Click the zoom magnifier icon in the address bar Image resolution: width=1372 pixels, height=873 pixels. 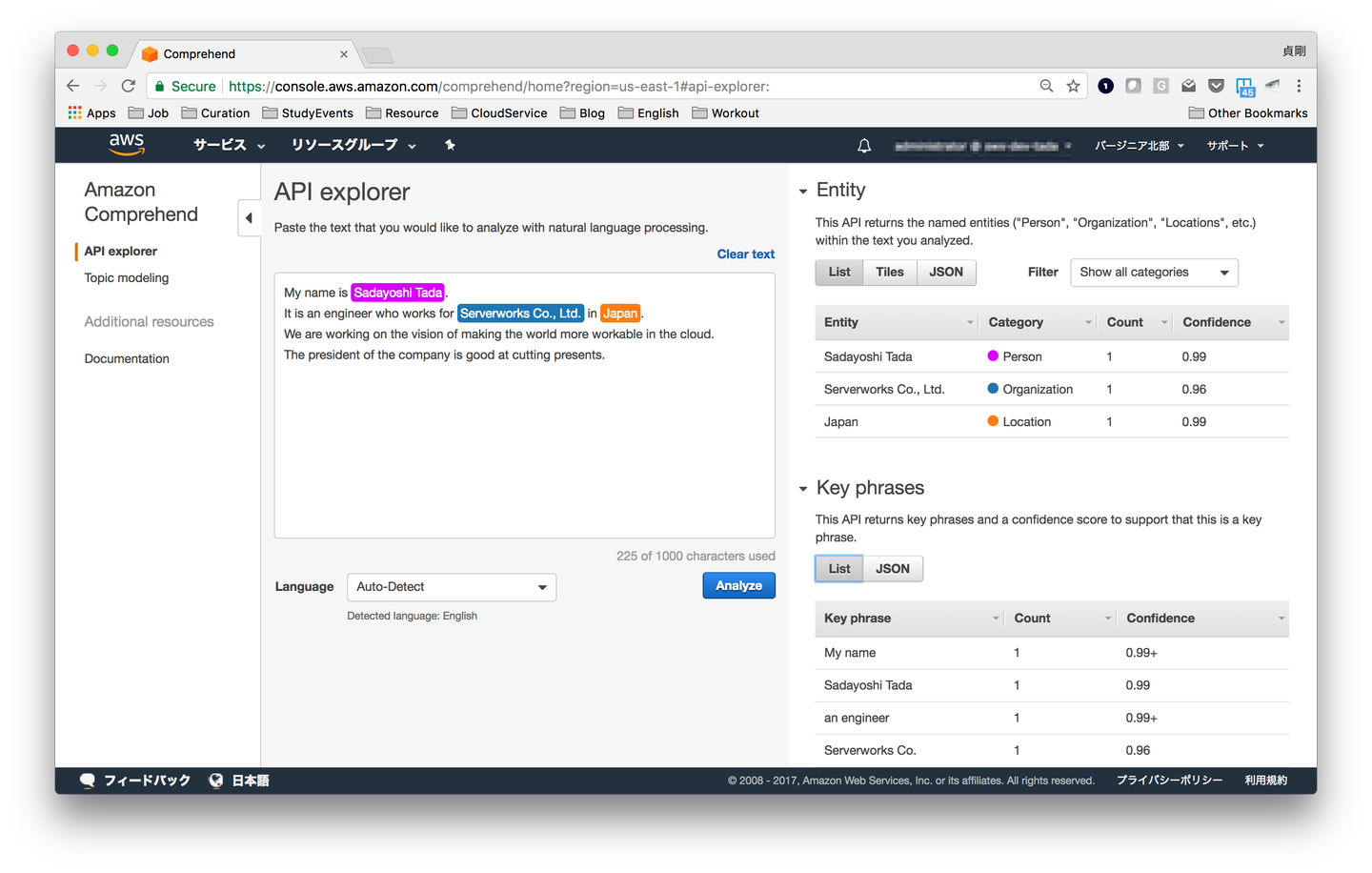1046,86
